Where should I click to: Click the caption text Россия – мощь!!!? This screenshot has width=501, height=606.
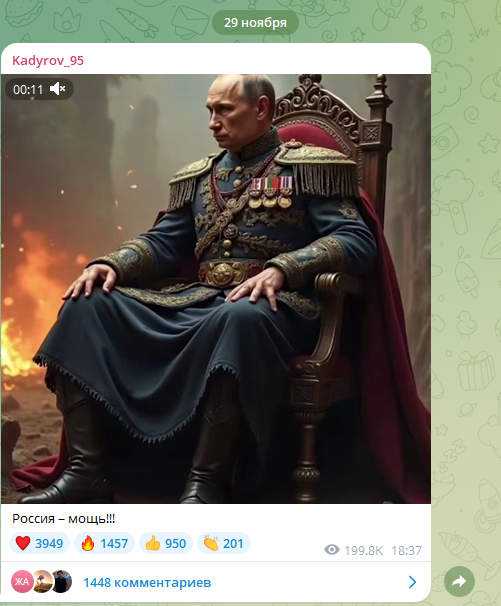click(x=63, y=519)
